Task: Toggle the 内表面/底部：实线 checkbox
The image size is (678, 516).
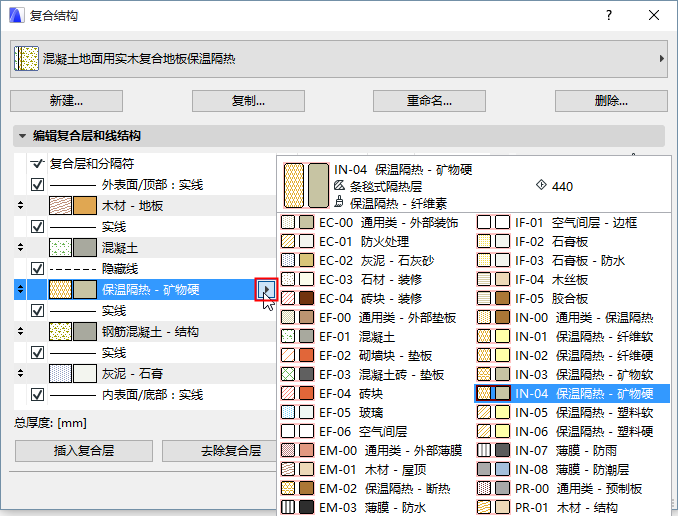Action: (x=38, y=394)
